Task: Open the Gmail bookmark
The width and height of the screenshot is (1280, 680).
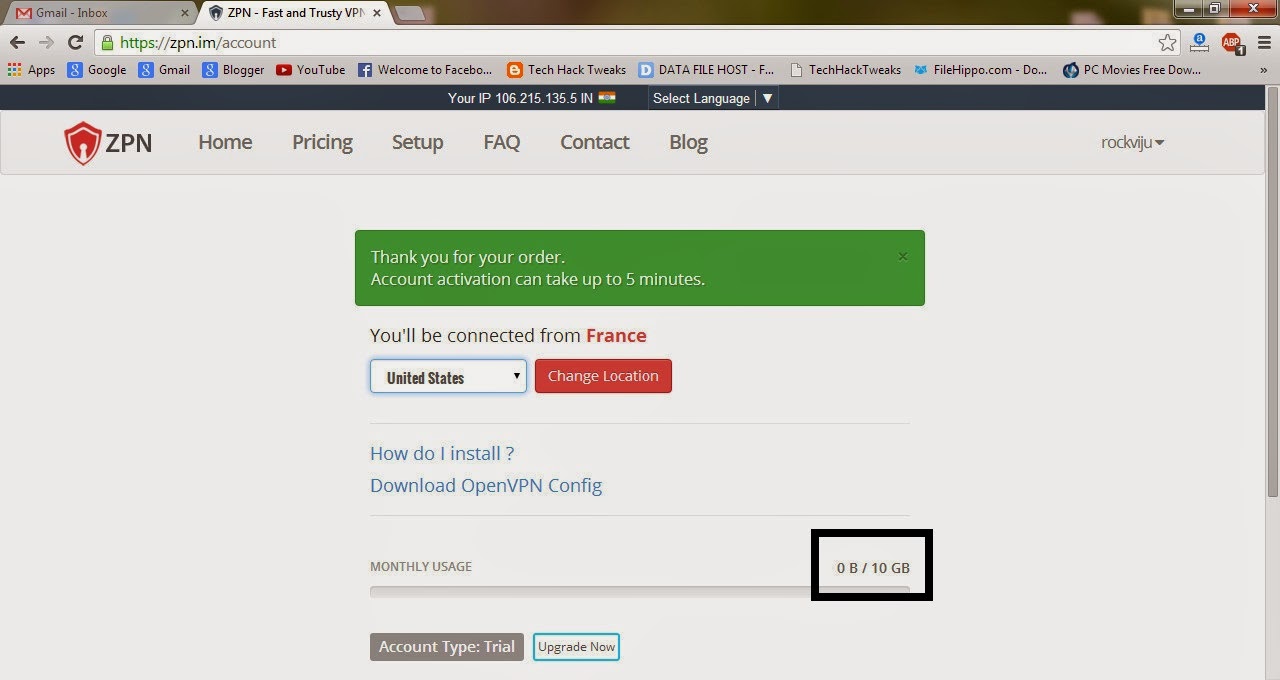Action: coord(164,70)
